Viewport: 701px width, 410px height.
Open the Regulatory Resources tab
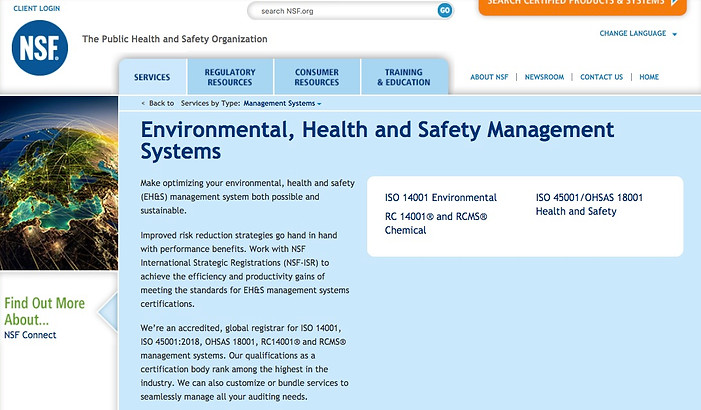230,77
